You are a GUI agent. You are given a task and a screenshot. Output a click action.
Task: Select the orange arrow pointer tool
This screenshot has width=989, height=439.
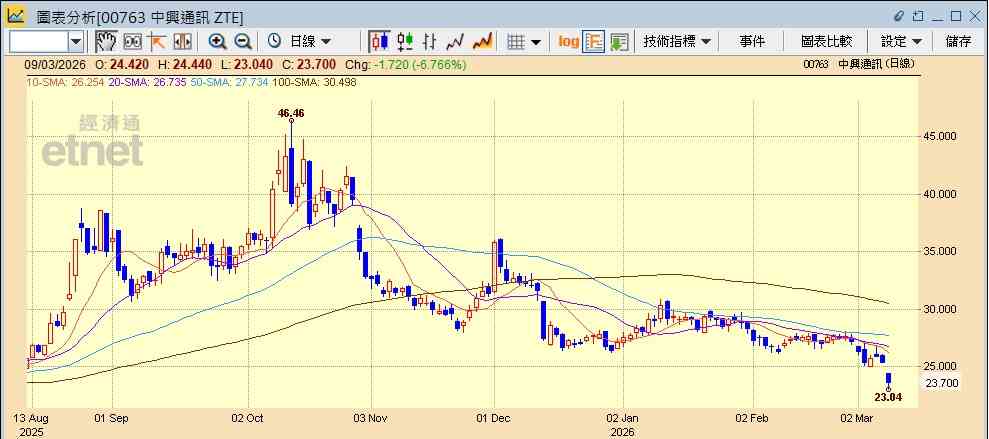(x=156, y=42)
